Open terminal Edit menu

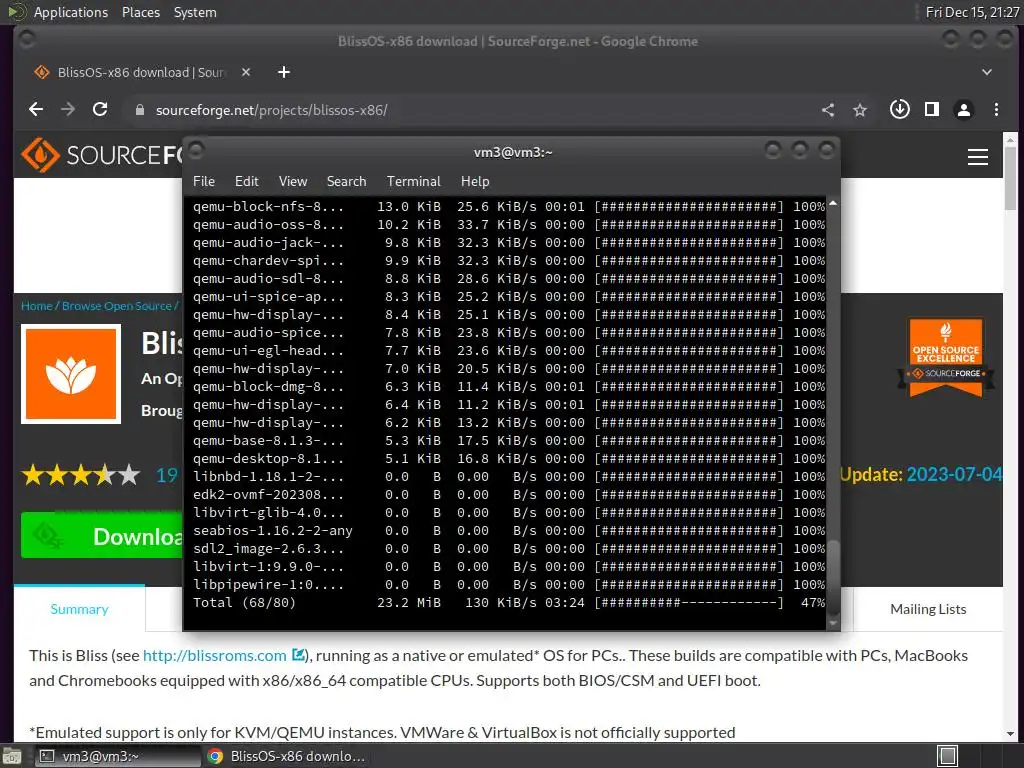pyautogui.click(x=247, y=182)
